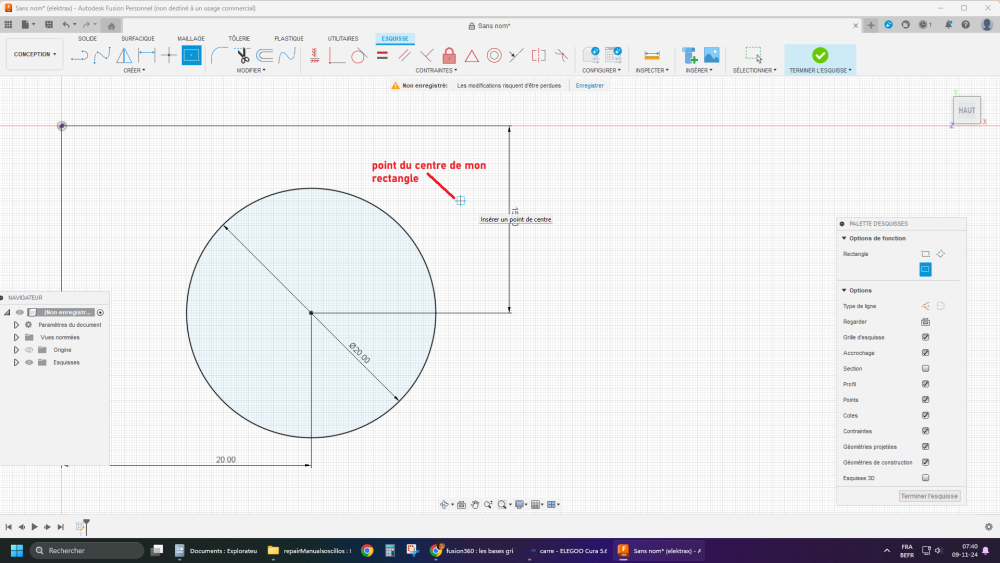Open the CONTRAINTES dropdown menu

(436, 71)
